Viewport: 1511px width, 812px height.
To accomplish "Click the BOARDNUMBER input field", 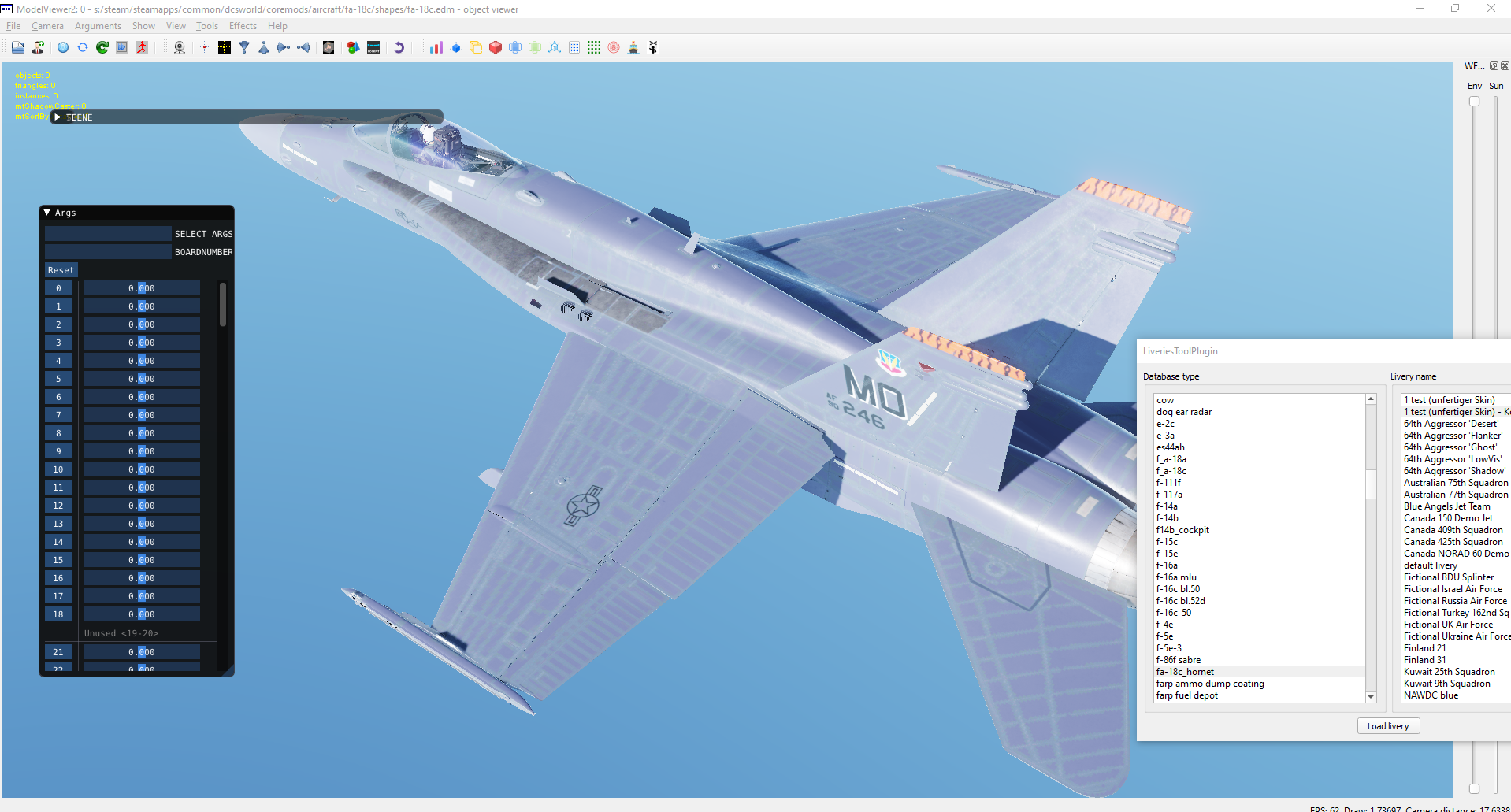I will (x=108, y=252).
